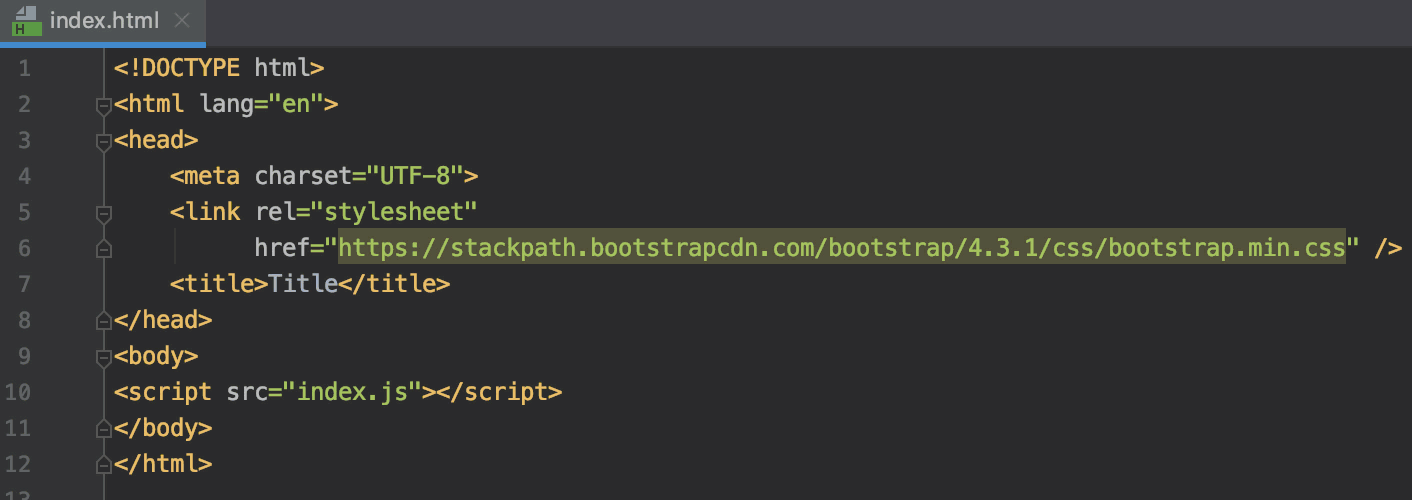
Task: Click the HTML file icon in tab
Action: coord(26,21)
